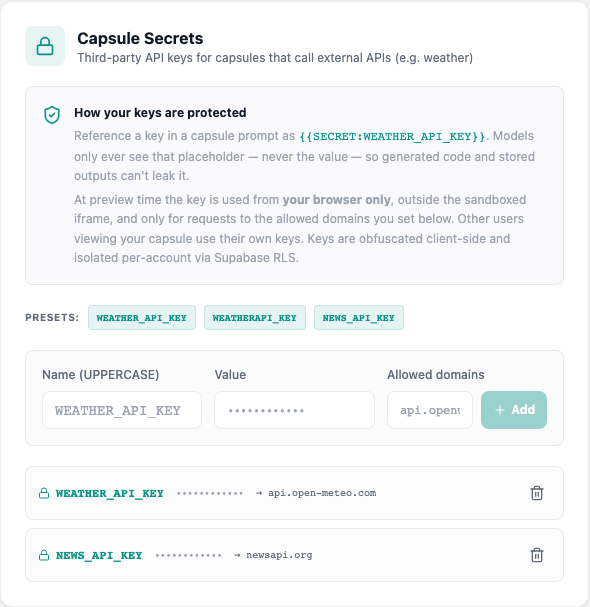The width and height of the screenshot is (590, 607).
Task: Click the arrow before api.open-meteo.com
Action: pos(259,493)
